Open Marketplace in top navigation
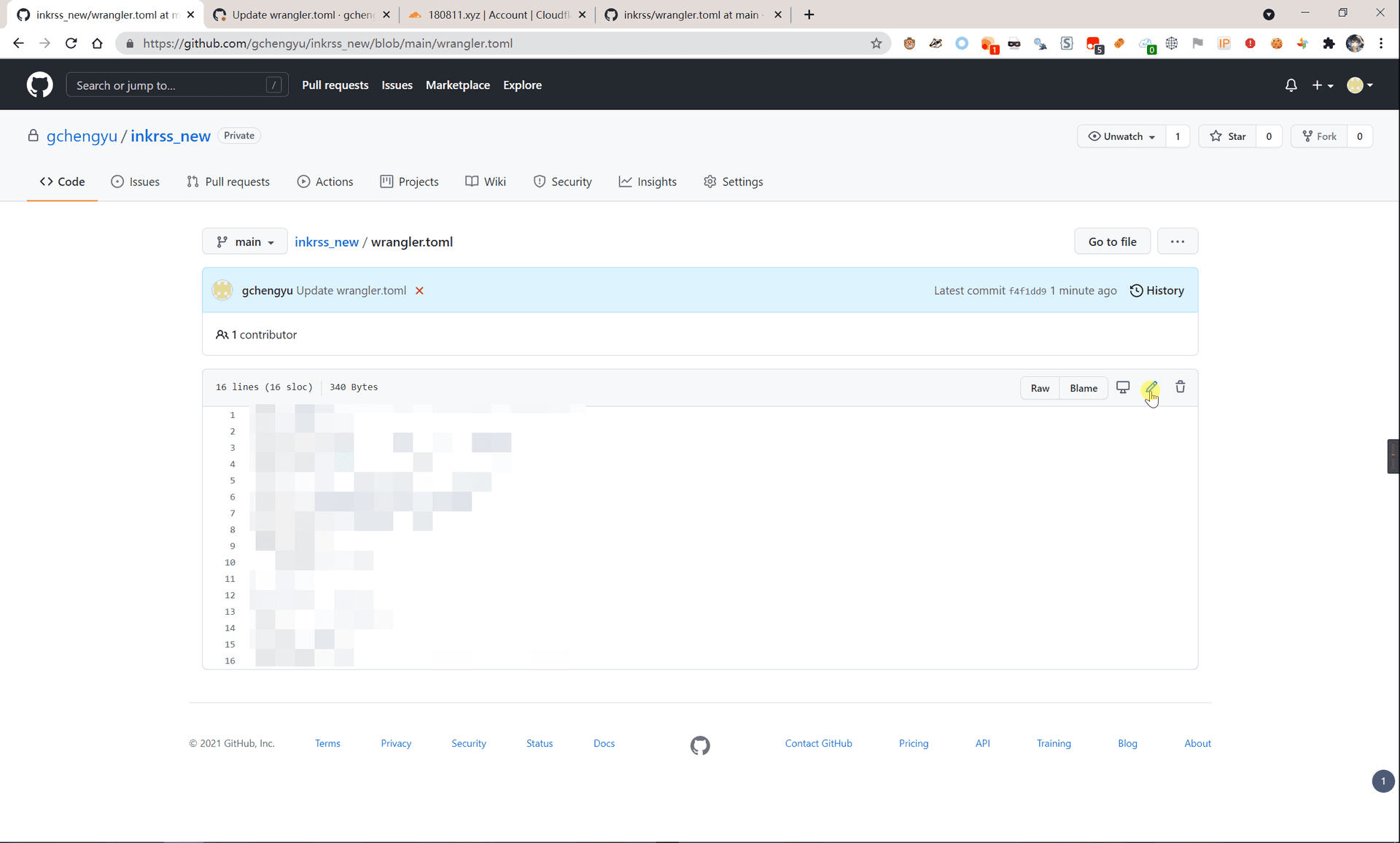The height and width of the screenshot is (843, 1400). (x=458, y=85)
